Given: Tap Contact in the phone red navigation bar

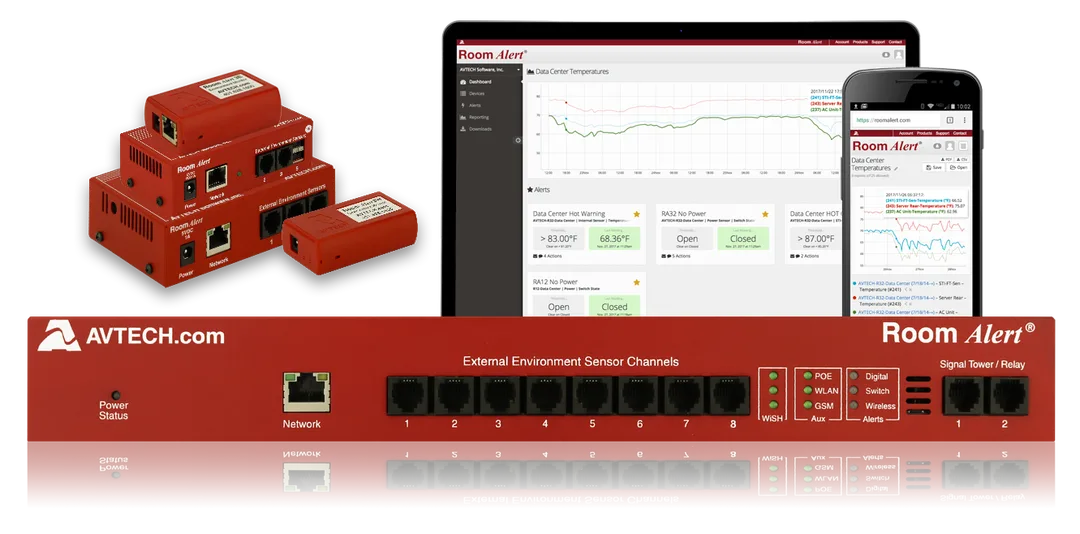Looking at the screenshot, I should click(960, 133).
